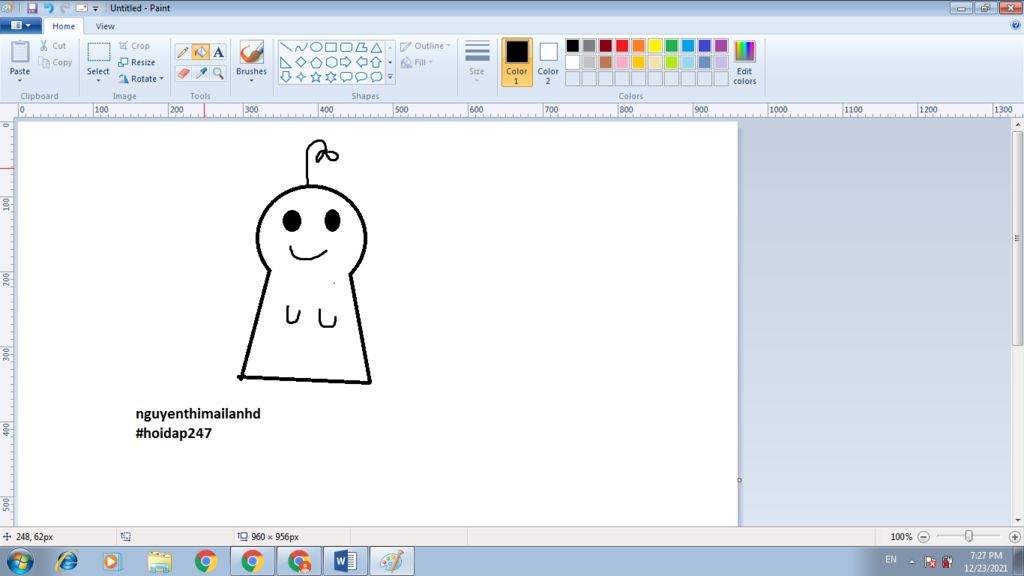Open the Windows Start menu

(20, 561)
